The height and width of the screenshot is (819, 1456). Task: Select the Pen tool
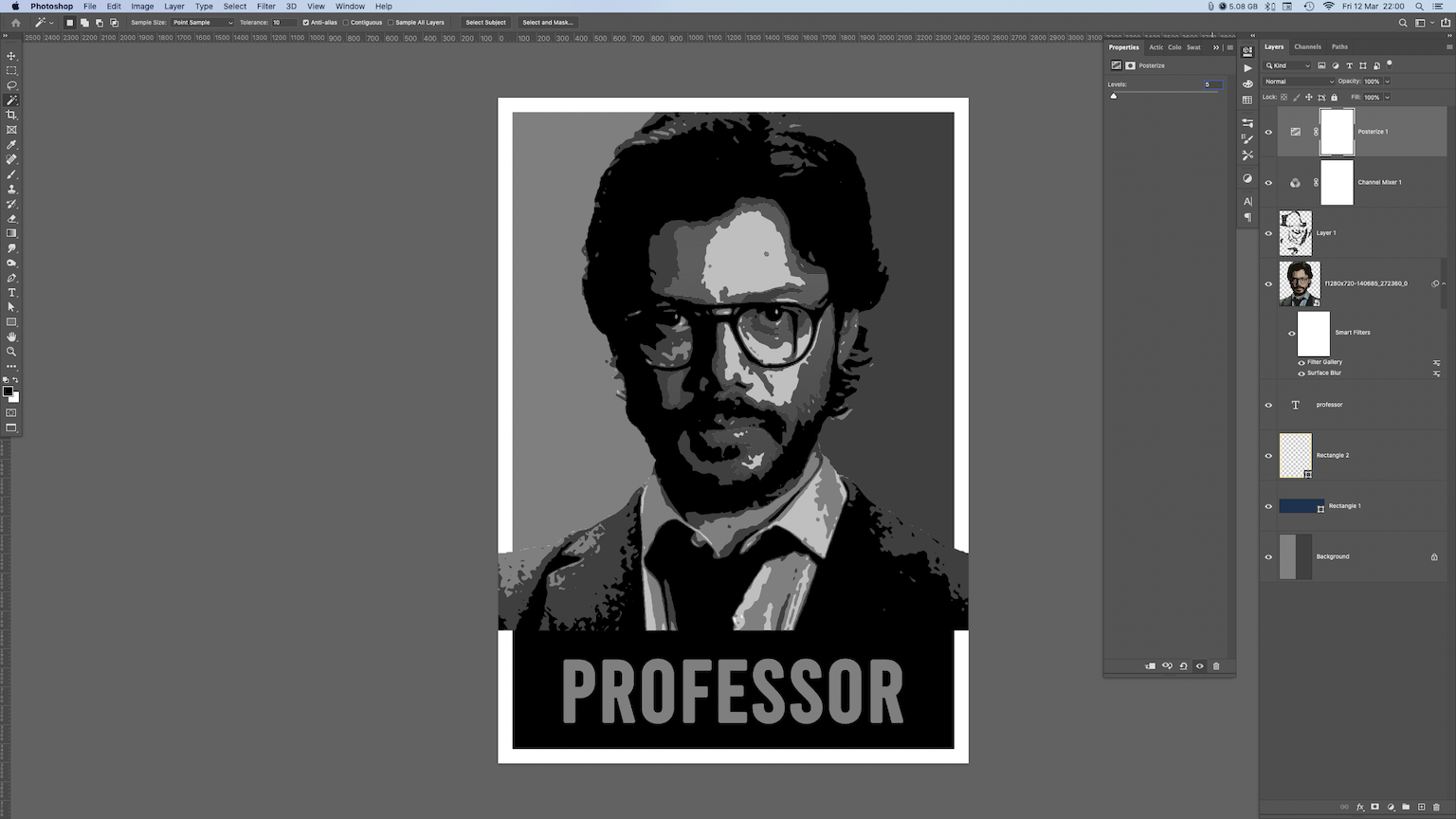pos(11,278)
